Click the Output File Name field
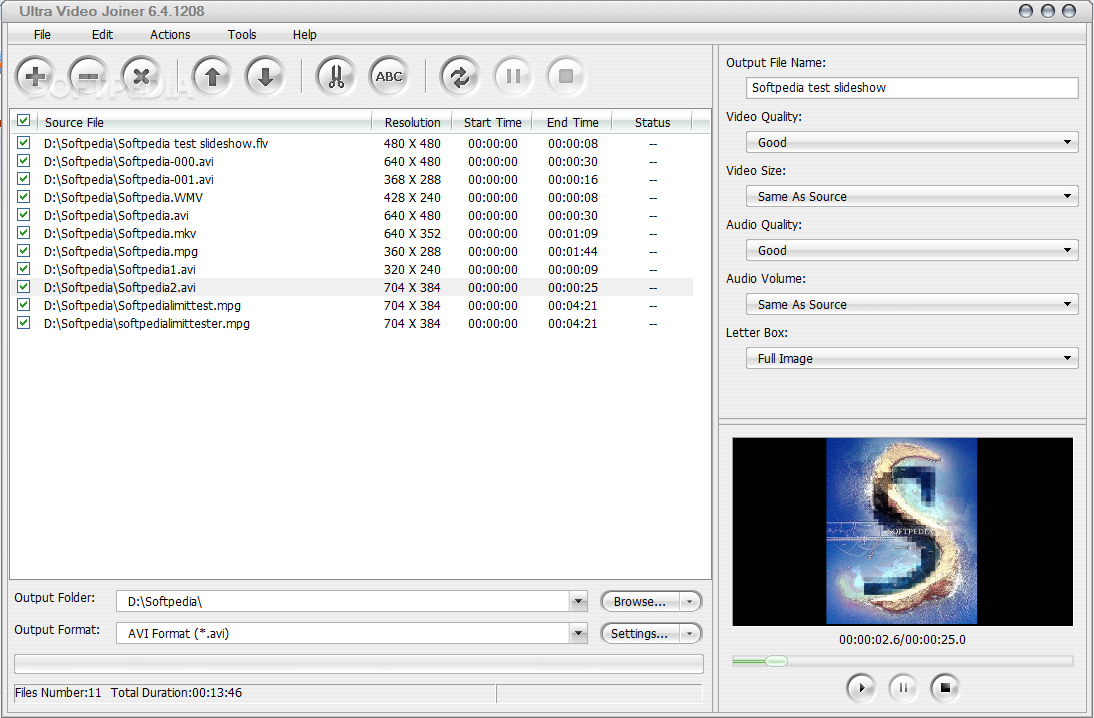Image resolution: width=1094 pixels, height=718 pixels. click(912, 88)
